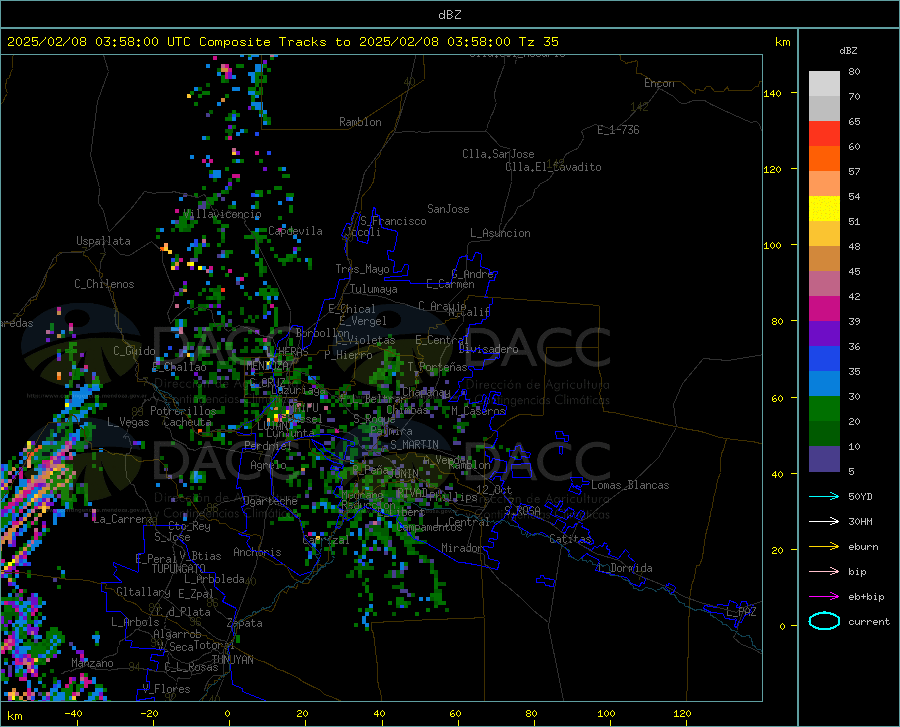Click the 'Ramblon' label near the top
The width and height of the screenshot is (900, 727).
coord(360,122)
